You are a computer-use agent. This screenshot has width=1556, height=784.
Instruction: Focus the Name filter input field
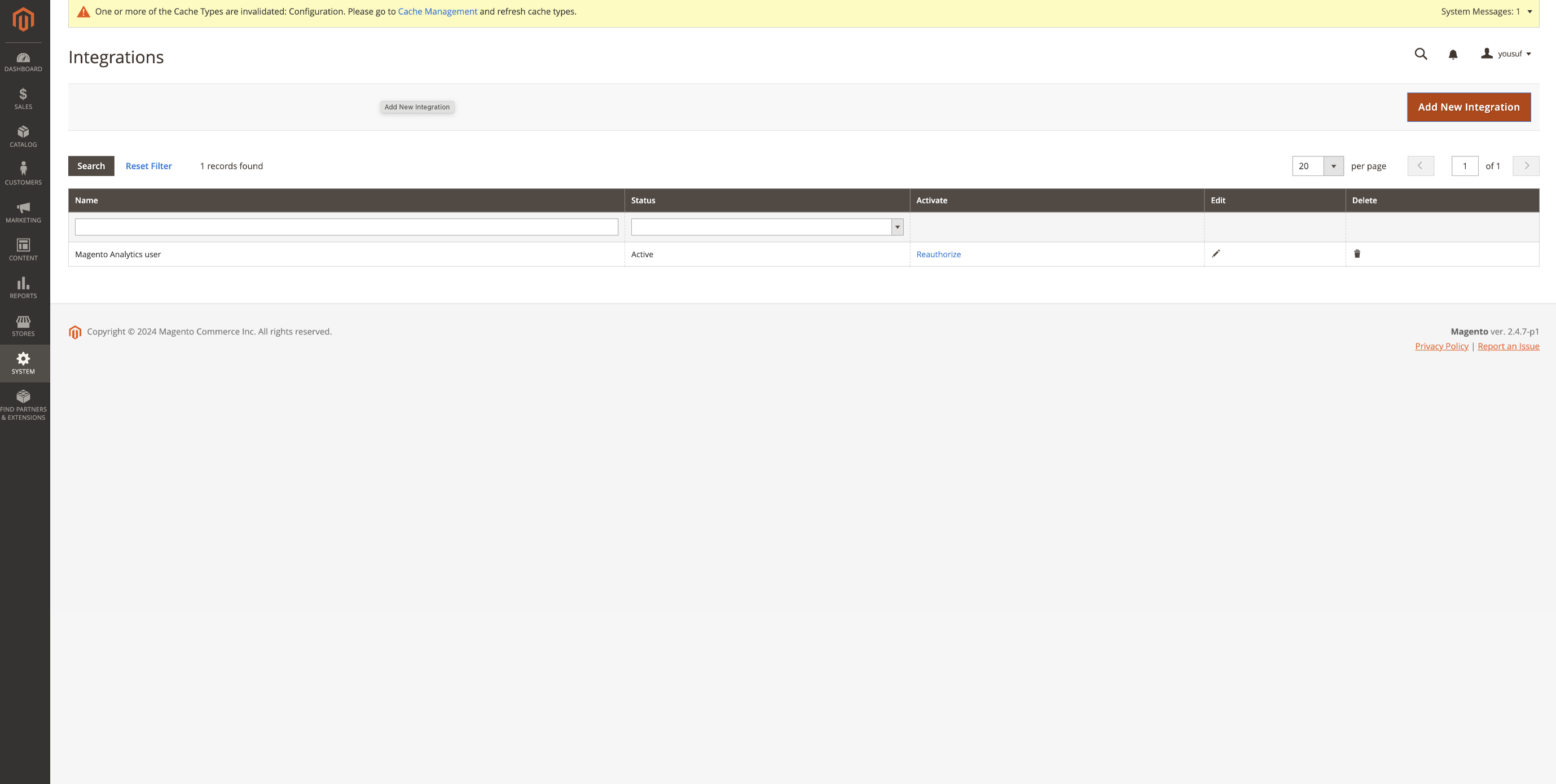pos(346,227)
